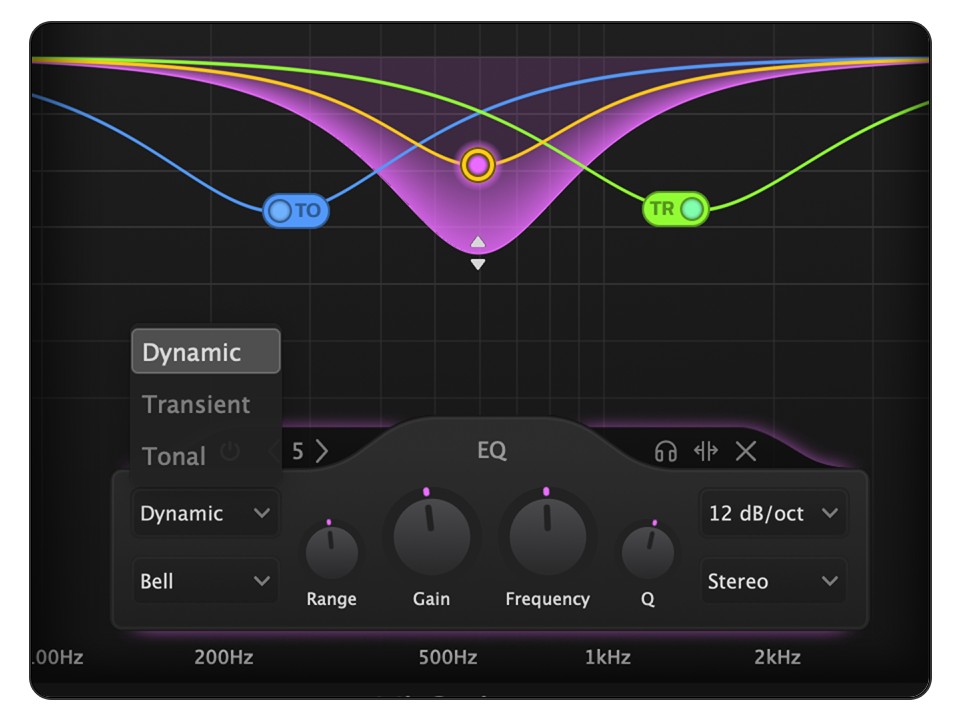Toggle the circle inside the TO badge

pyautogui.click(x=278, y=210)
